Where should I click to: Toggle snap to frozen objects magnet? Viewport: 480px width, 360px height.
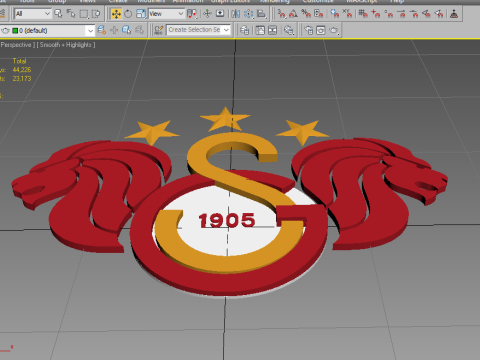(334, 14)
